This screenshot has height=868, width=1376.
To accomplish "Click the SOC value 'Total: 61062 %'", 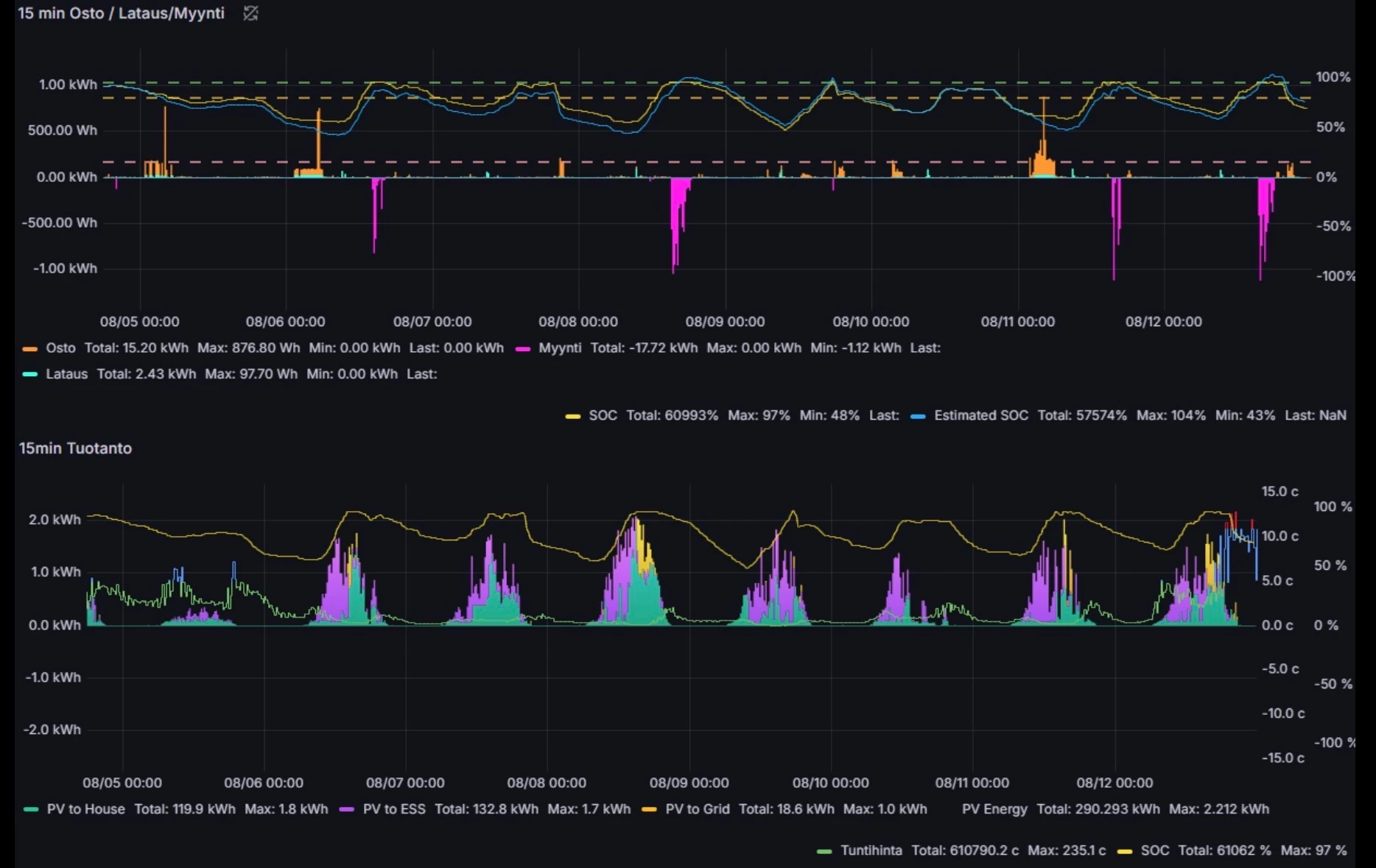I will (1225, 850).
